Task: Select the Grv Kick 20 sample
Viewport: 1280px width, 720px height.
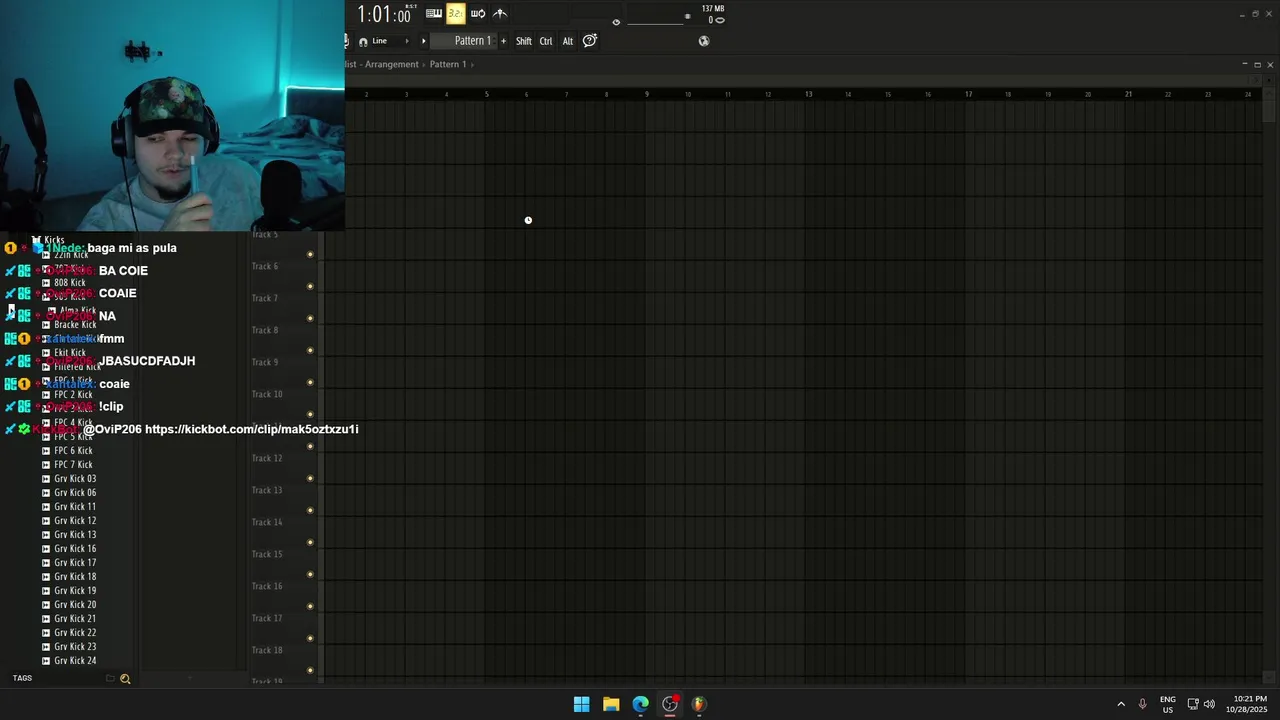Action: click(75, 605)
